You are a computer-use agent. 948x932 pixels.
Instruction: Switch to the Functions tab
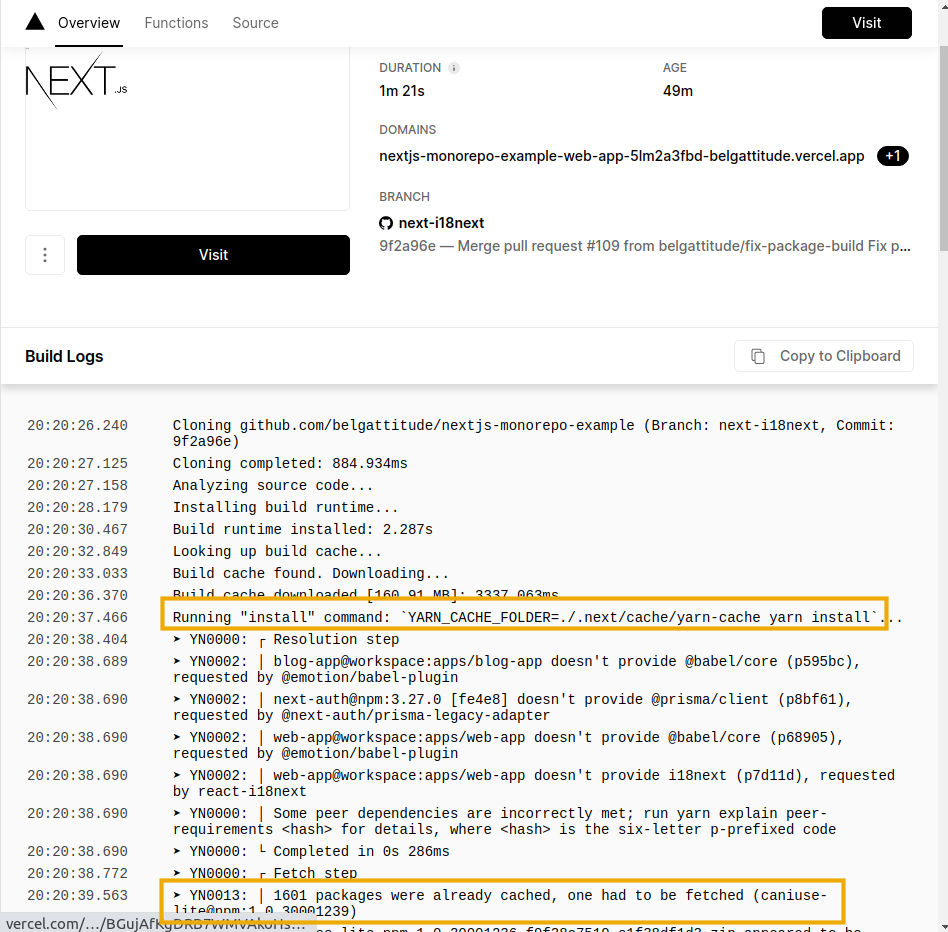click(176, 23)
